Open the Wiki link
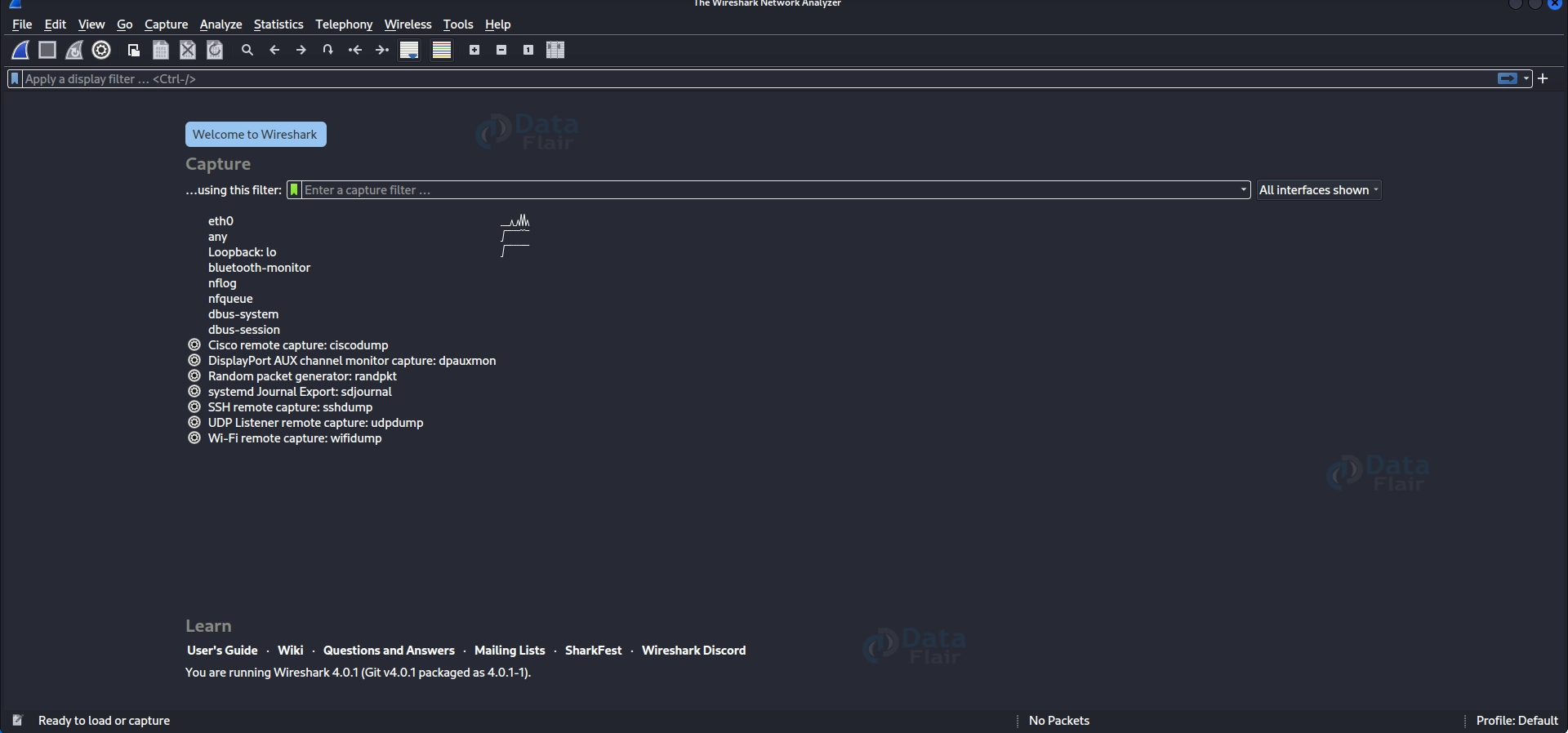 pos(291,651)
